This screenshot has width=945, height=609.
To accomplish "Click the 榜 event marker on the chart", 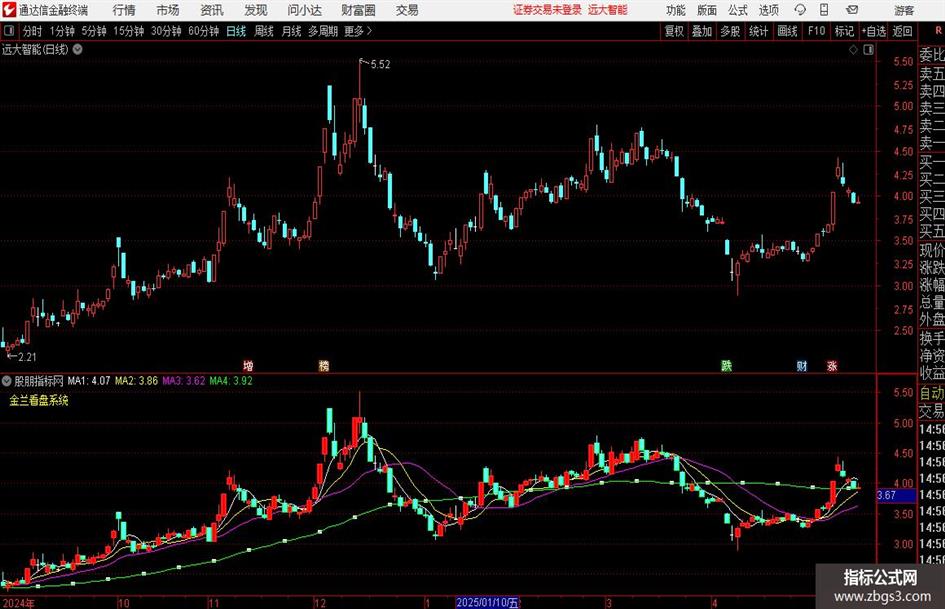I will 324,365.
